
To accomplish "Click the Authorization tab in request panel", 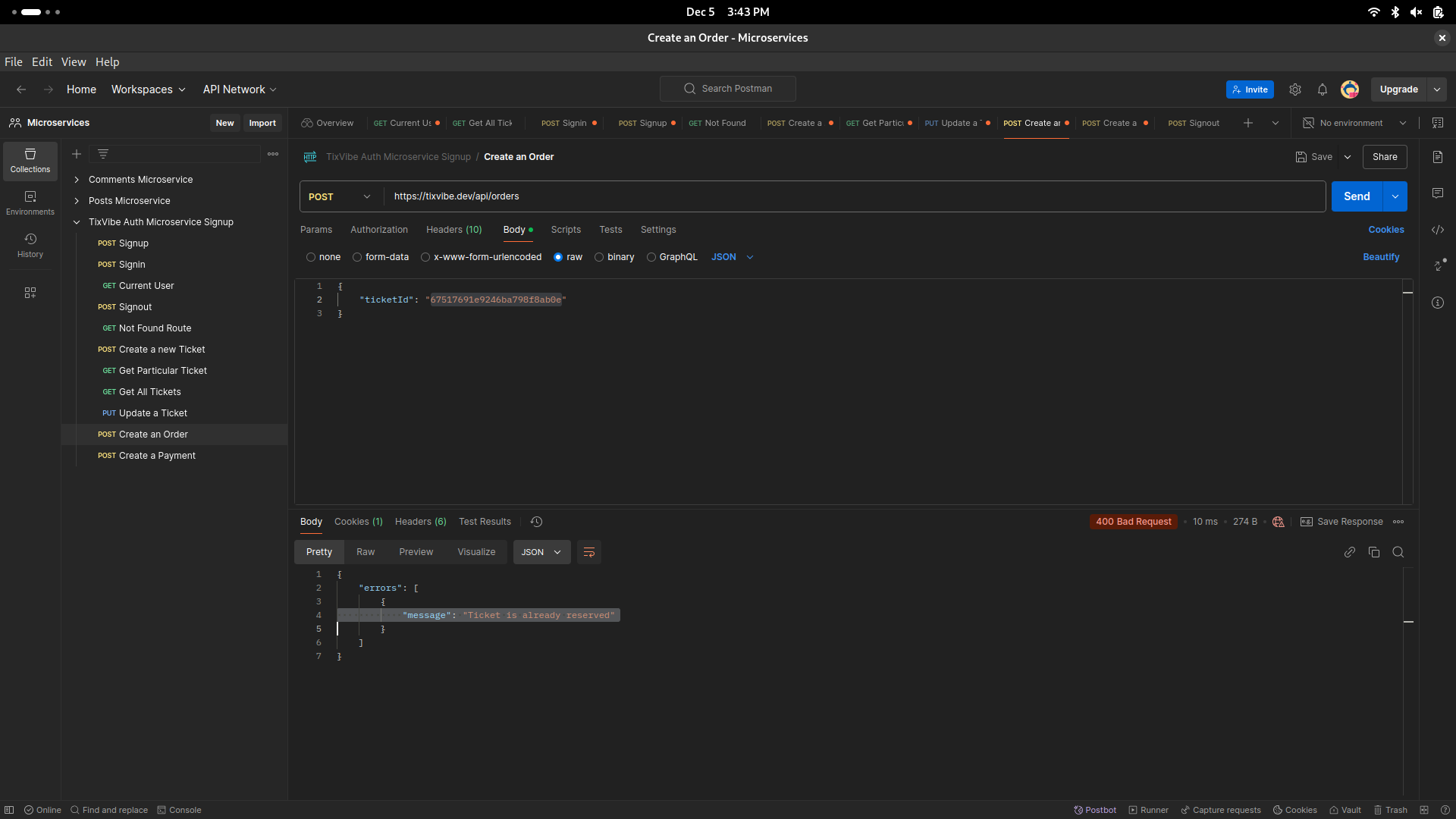I will pos(379,229).
